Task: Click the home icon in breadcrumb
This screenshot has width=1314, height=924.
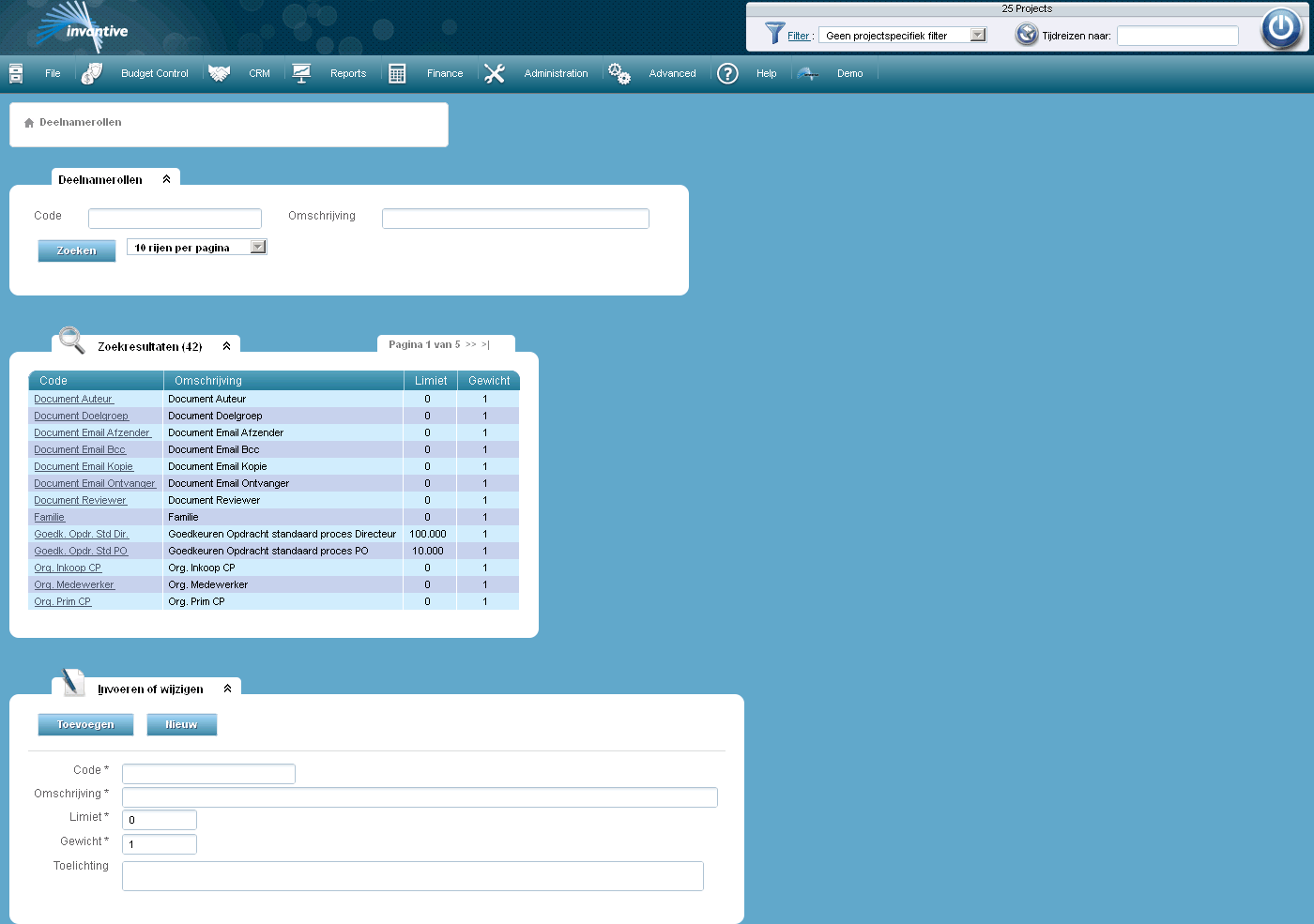Action: click(29, 123)
